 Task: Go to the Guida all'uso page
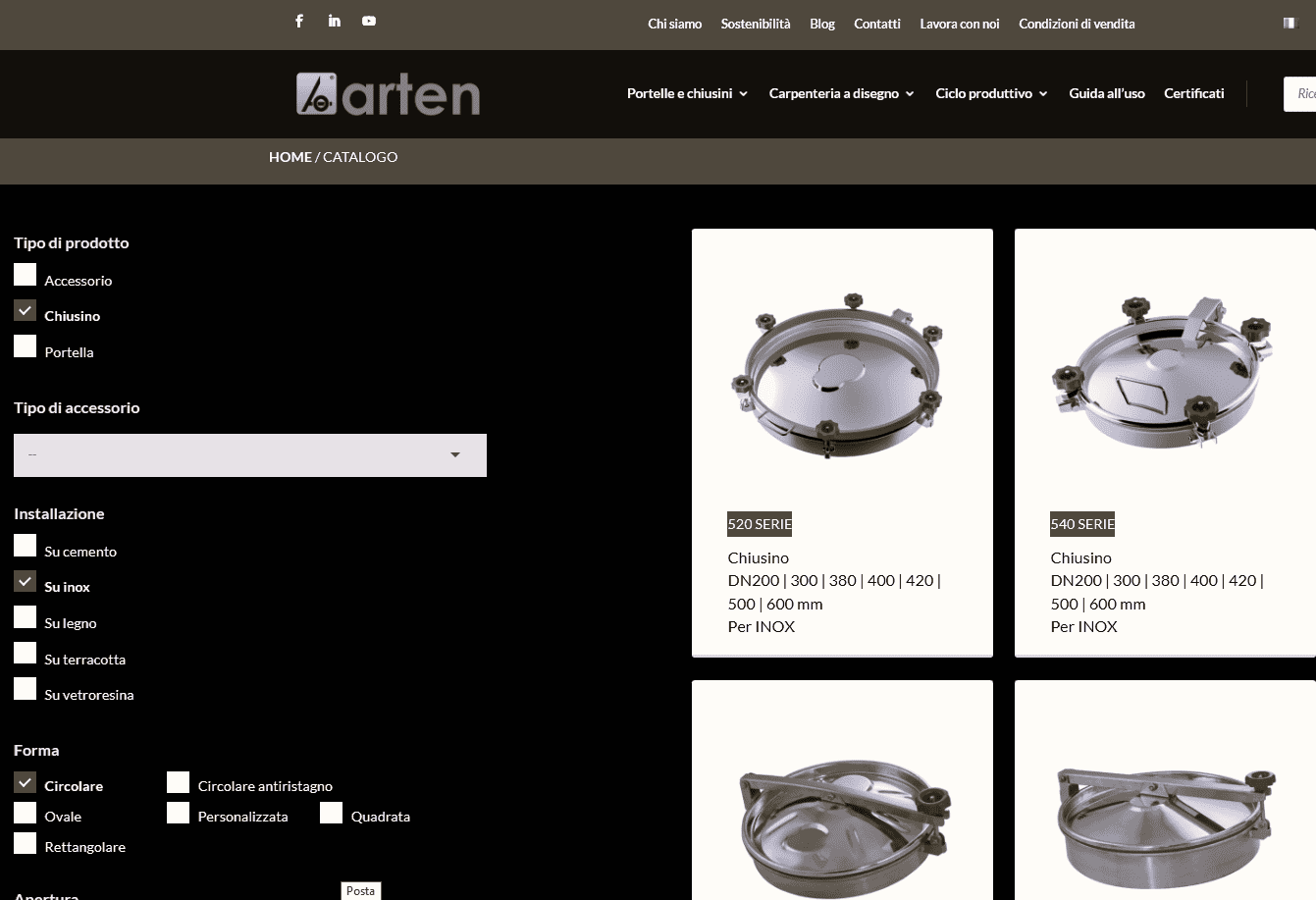tap(1106, 94)
